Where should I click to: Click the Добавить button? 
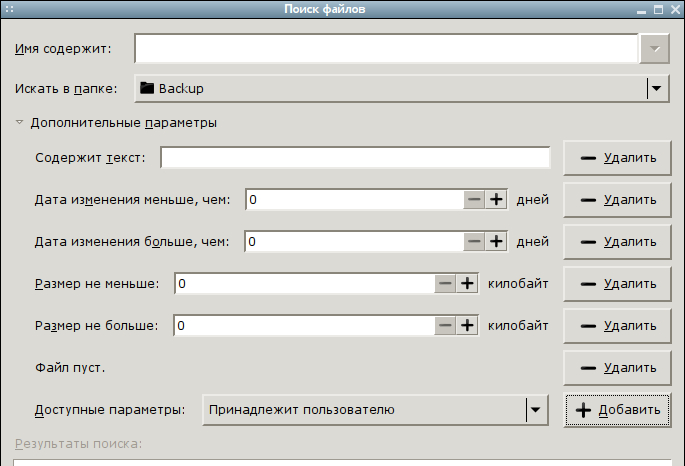pos(617,410)
